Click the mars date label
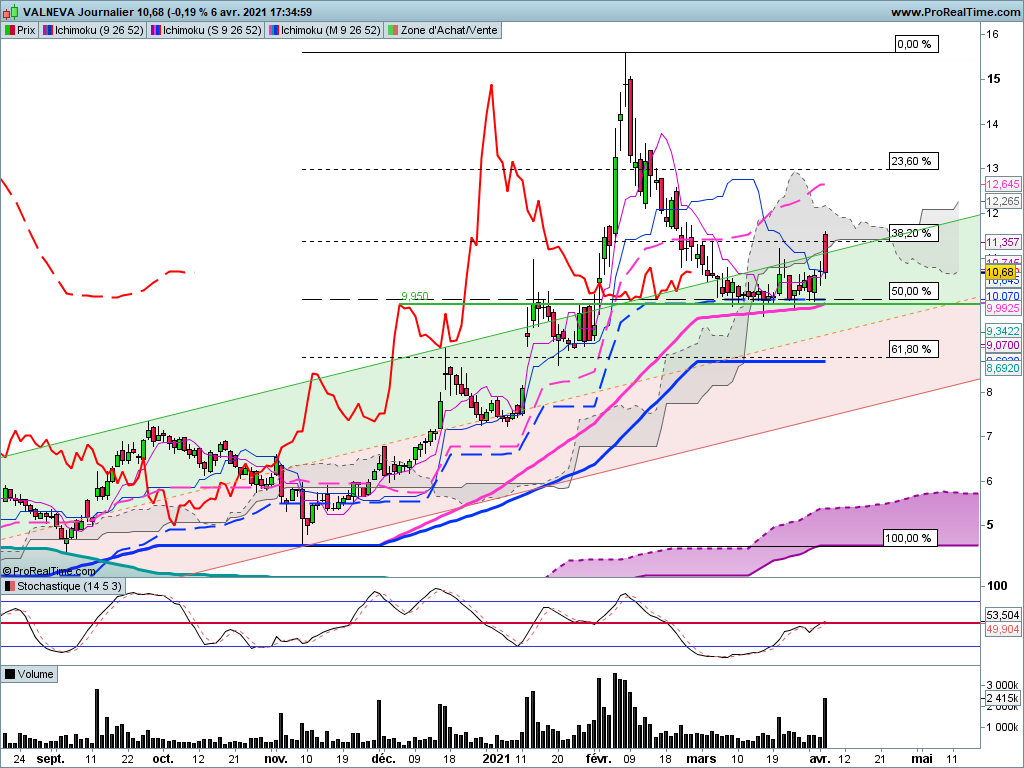This screenshot has height=768, width=1024. point(701,759)
